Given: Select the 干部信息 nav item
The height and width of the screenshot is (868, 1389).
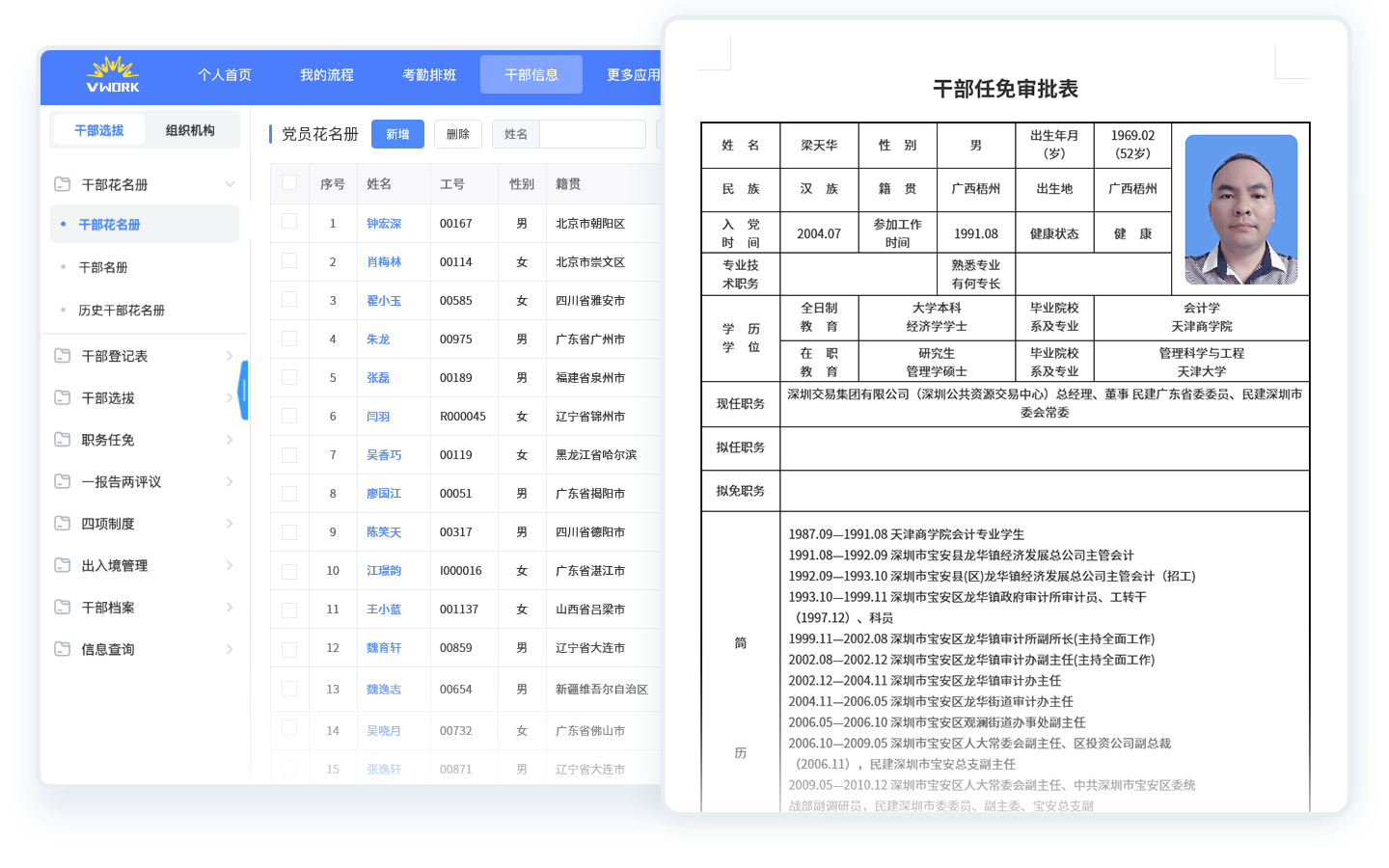Looking at the screenshot, I should [531, 74].
